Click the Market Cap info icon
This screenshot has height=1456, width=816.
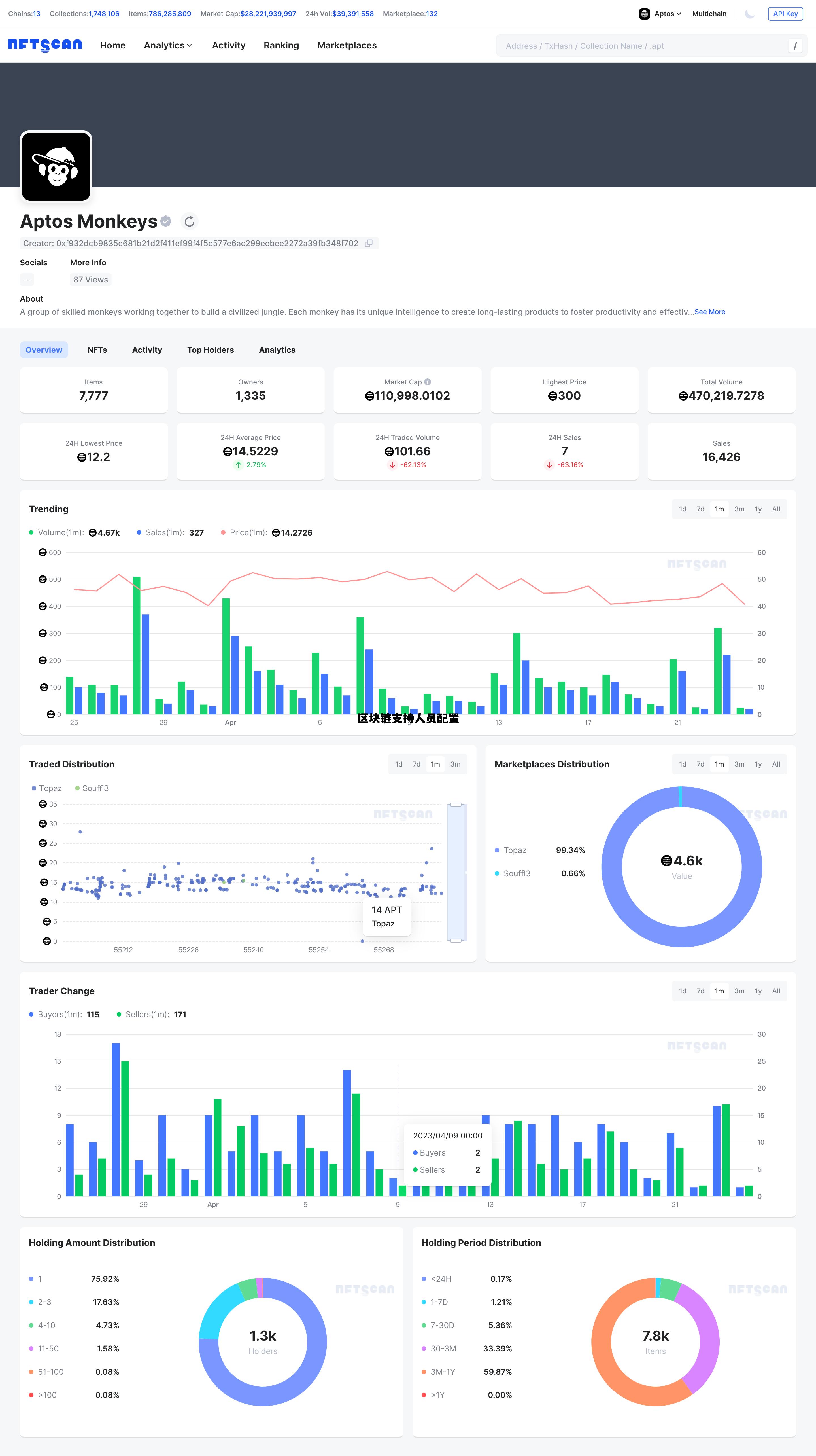pyautogui.click(x=428, y=382)
